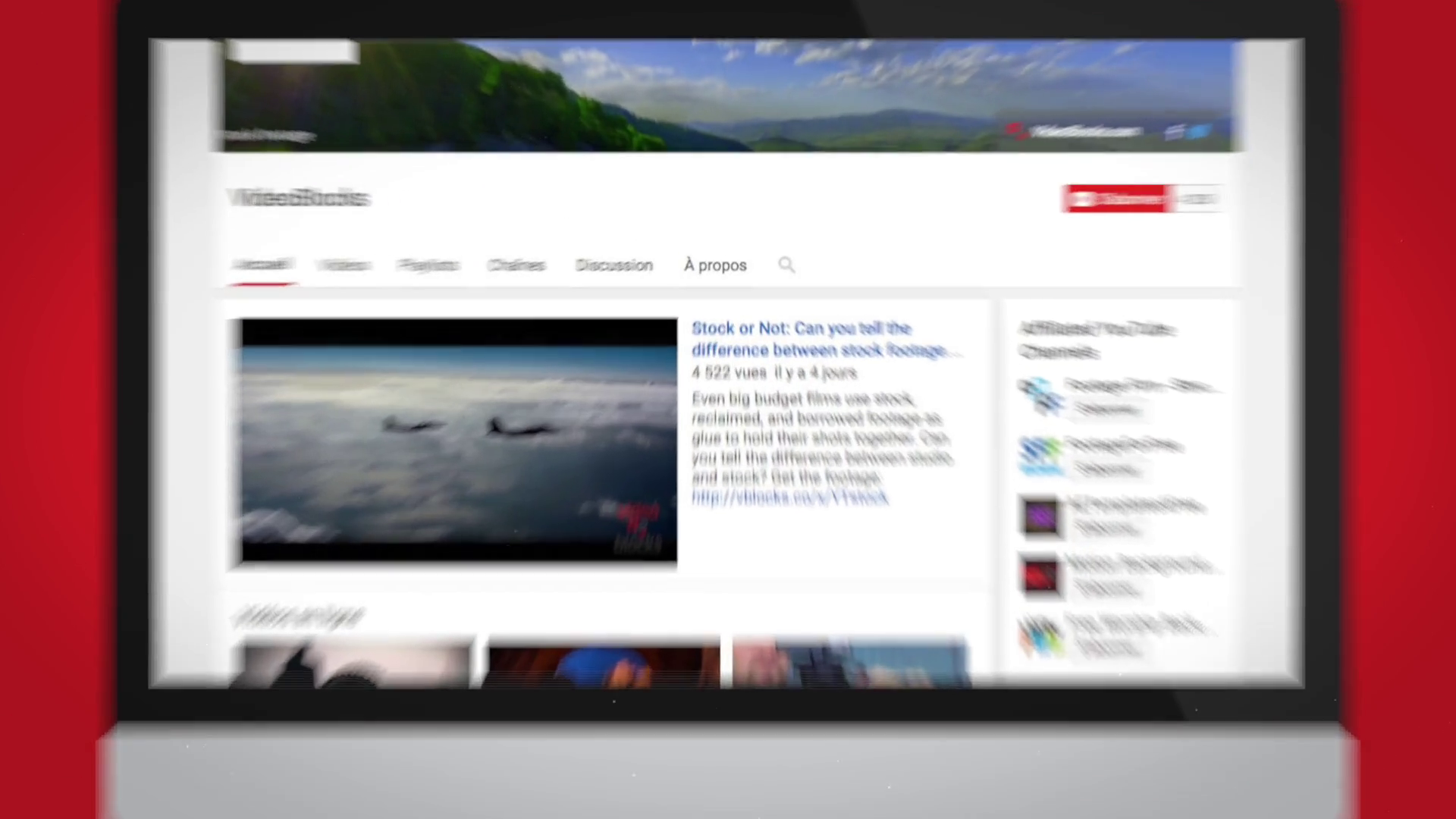Switch to the Playlists tab
Screen dimensions: 1456x819
coord(428,265)
